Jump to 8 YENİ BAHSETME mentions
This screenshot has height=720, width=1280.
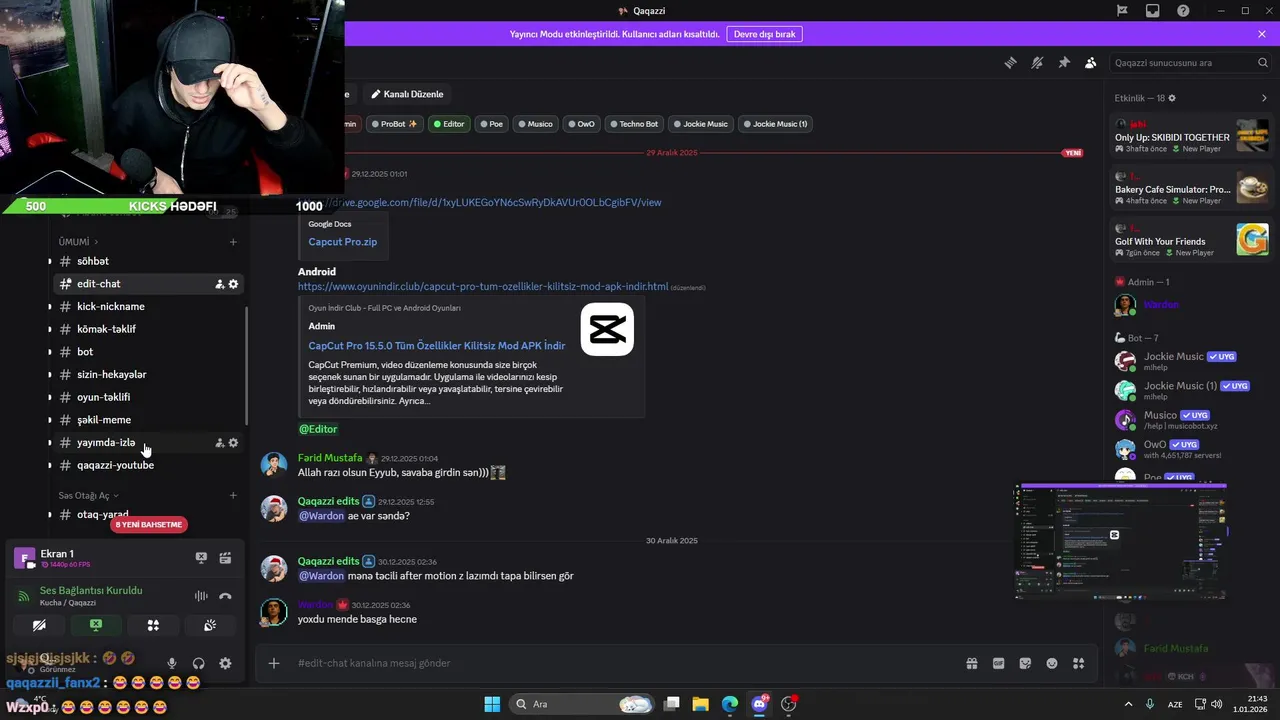tap(149, 524)
